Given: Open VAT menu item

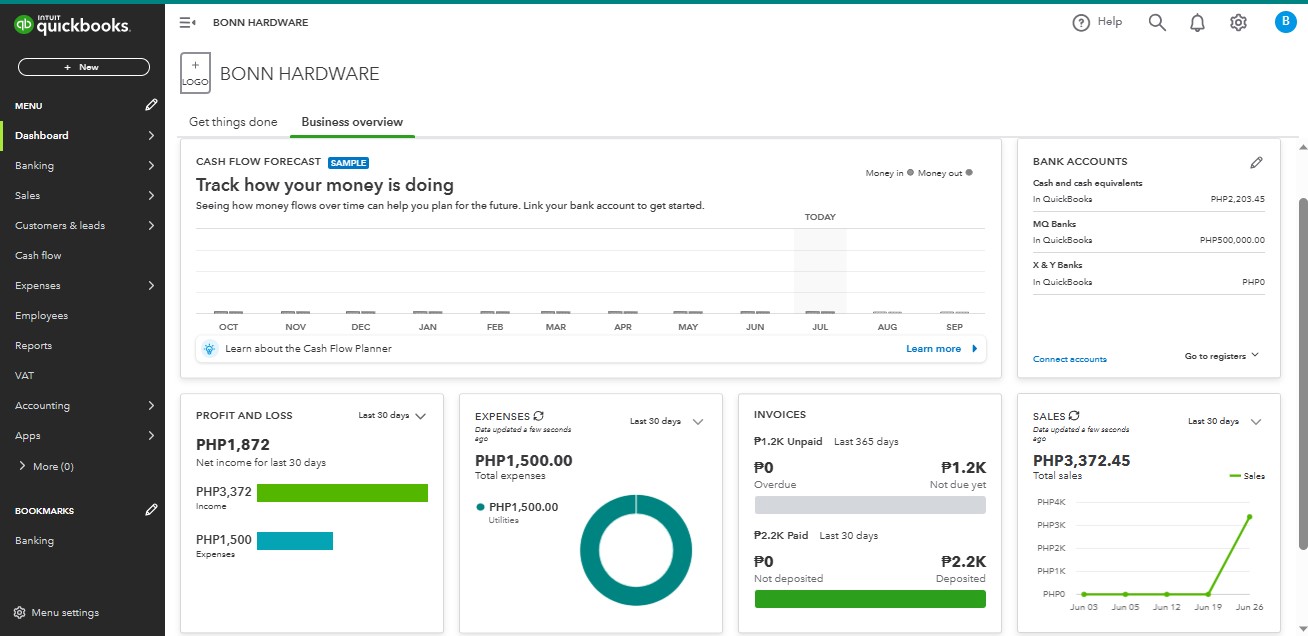Looking at the screenshot, I should pyautogui.click(x=24, y=376).
